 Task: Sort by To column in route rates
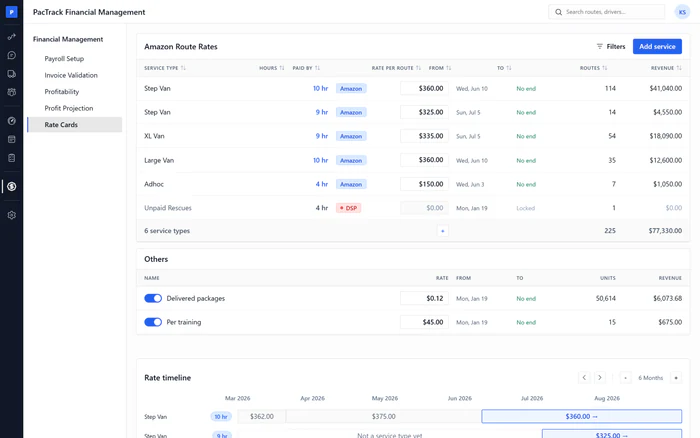504,68
